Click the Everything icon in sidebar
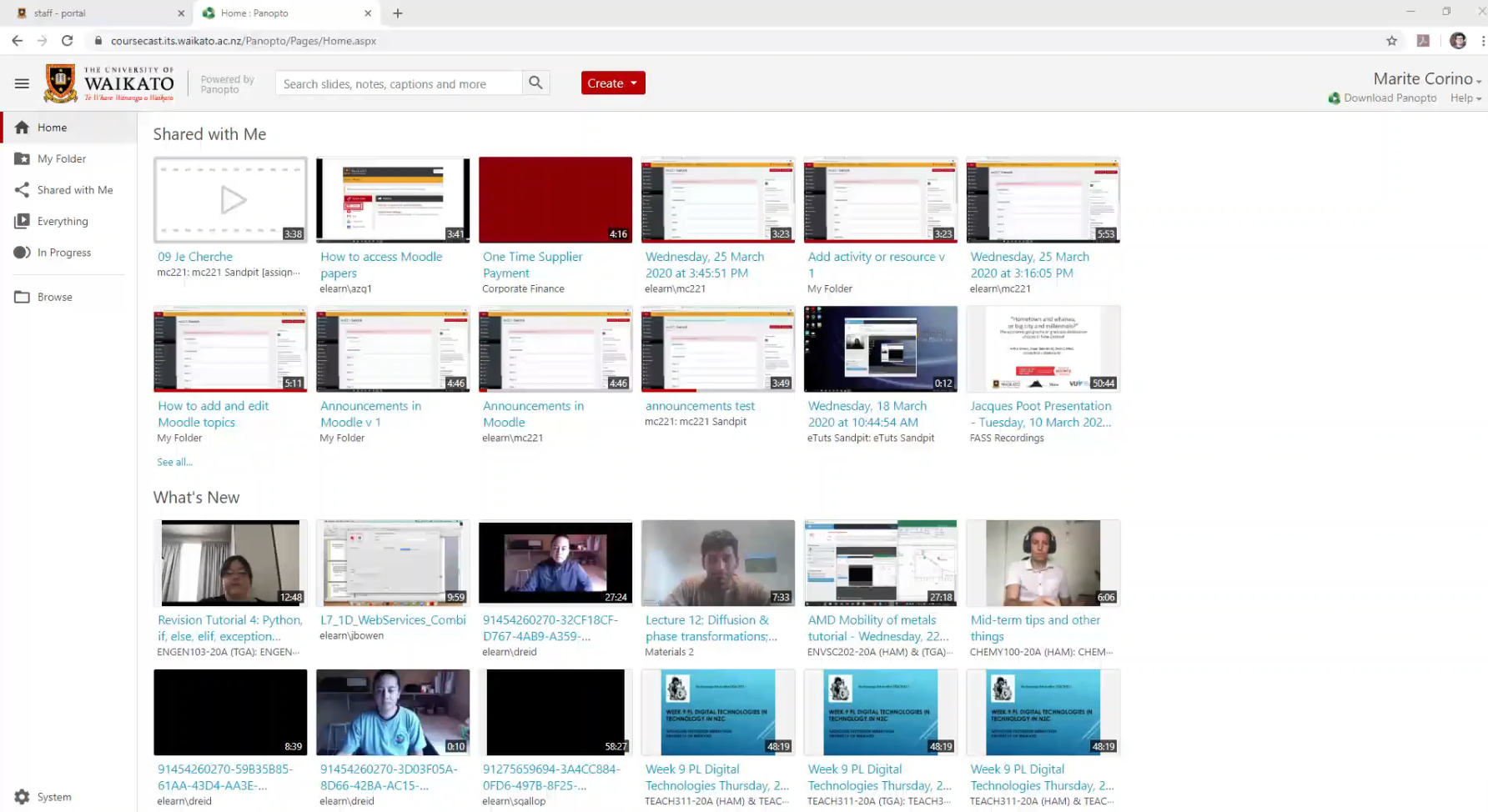The height and width of the screenshot is (812, 1488). pos(22,221)
